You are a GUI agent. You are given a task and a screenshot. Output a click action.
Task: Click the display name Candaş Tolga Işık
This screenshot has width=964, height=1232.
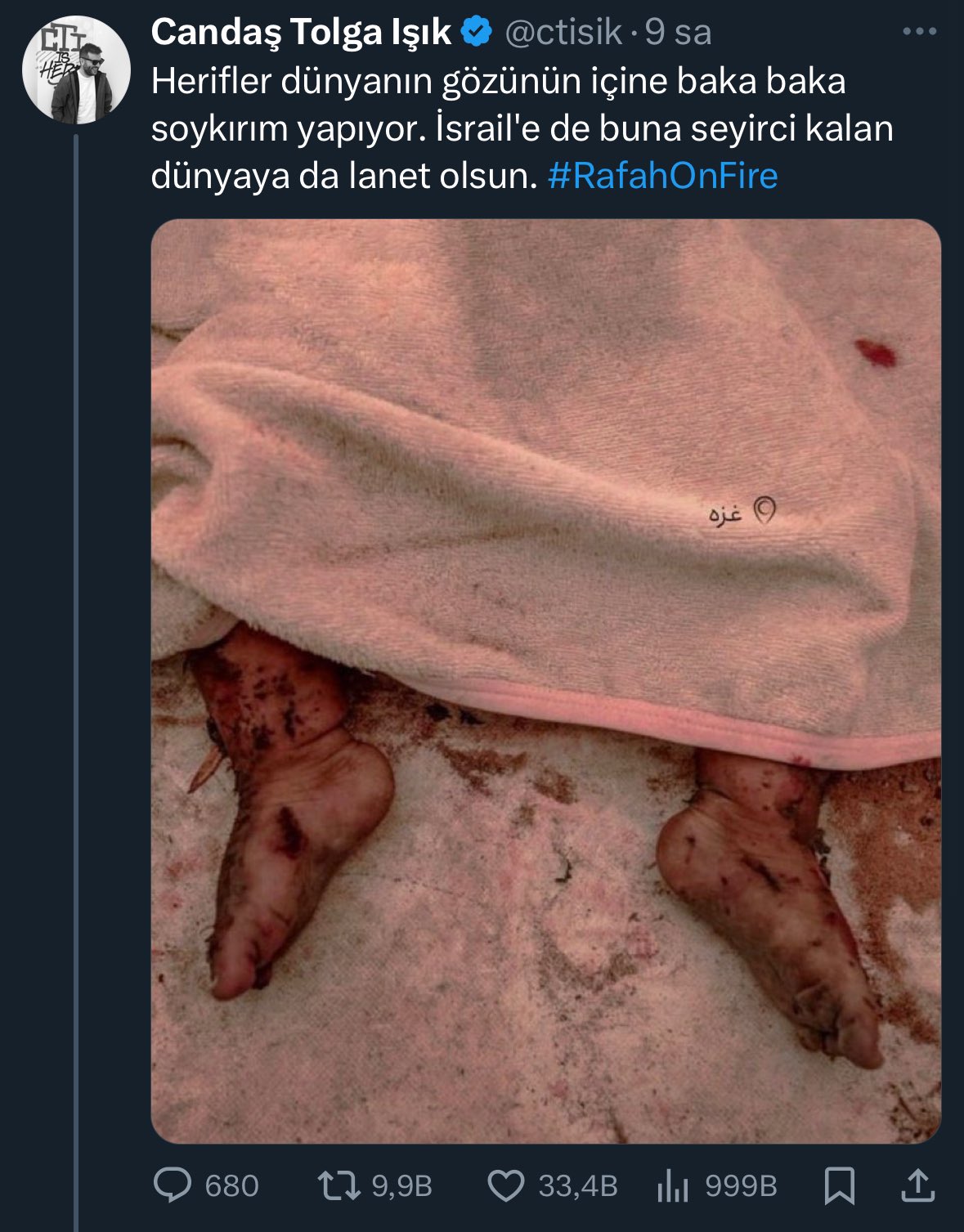tap(301, 33)
